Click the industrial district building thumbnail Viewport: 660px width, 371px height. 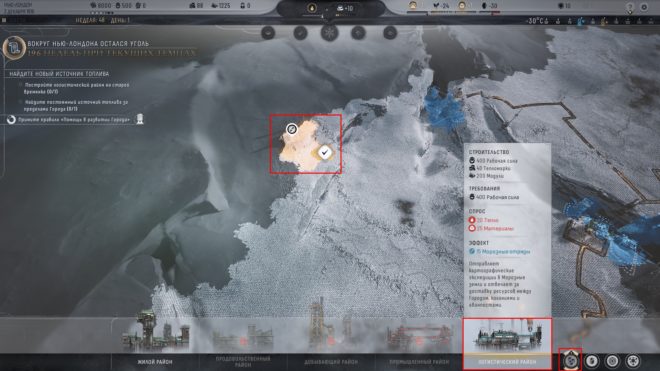[x=419, y=338]
